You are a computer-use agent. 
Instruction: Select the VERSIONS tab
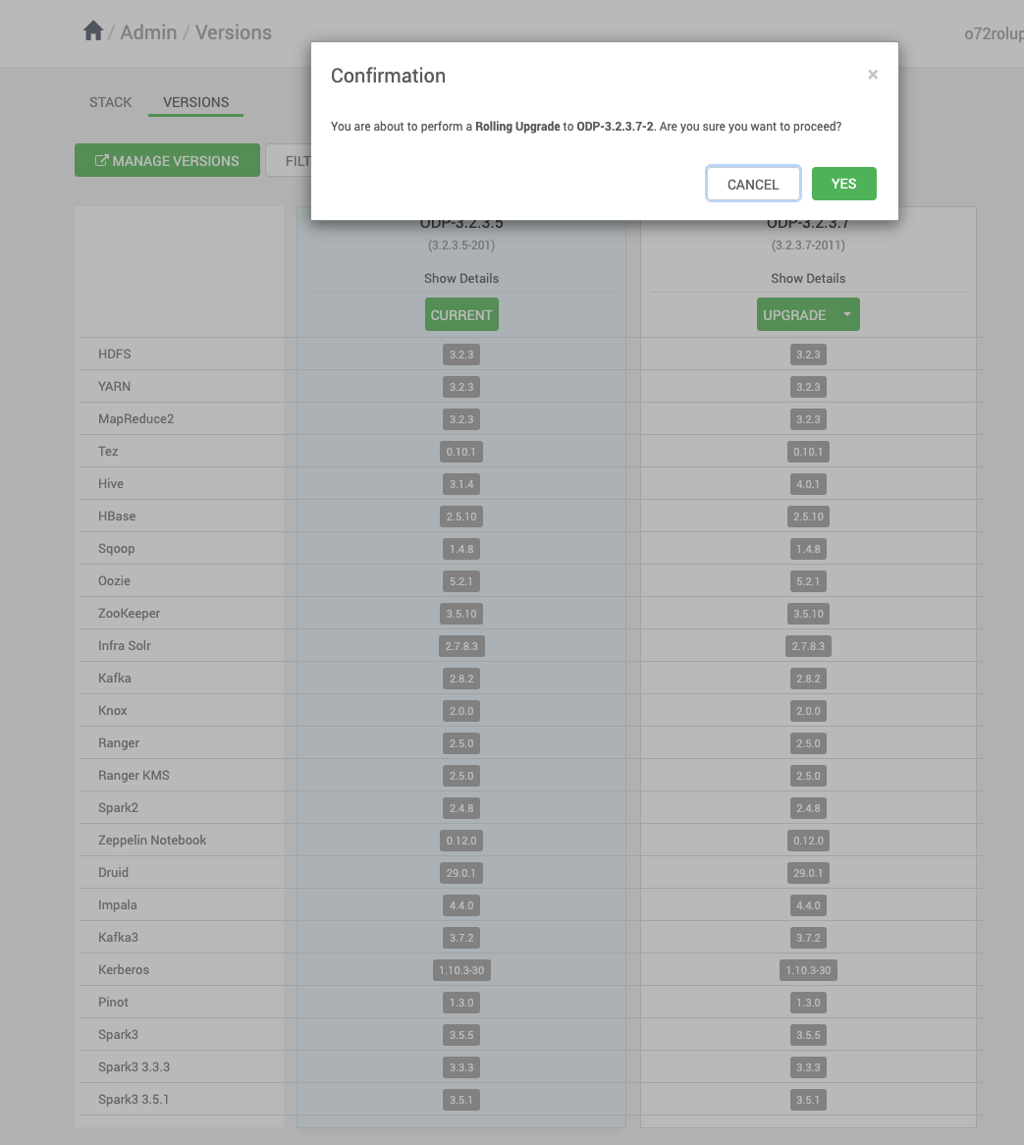click(196, 102)
